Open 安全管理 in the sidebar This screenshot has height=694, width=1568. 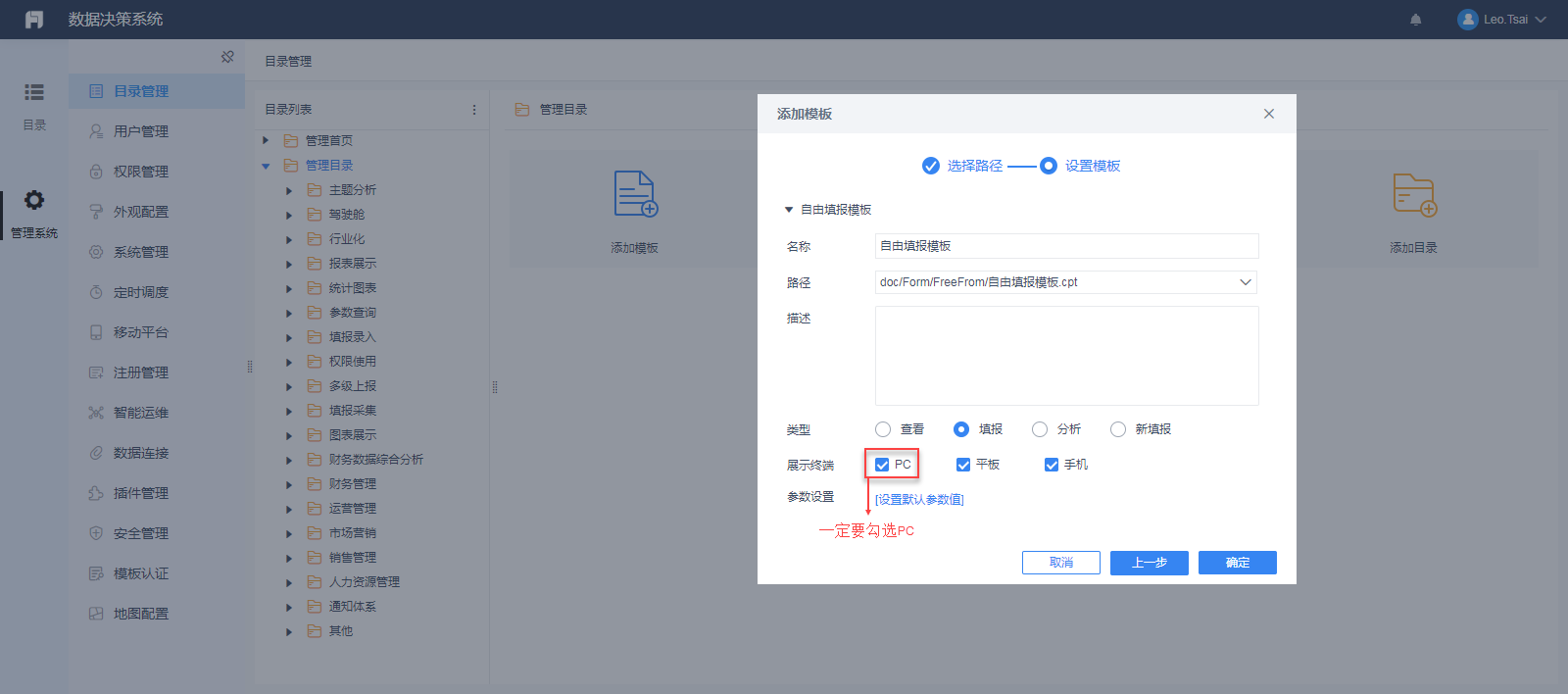157,533
